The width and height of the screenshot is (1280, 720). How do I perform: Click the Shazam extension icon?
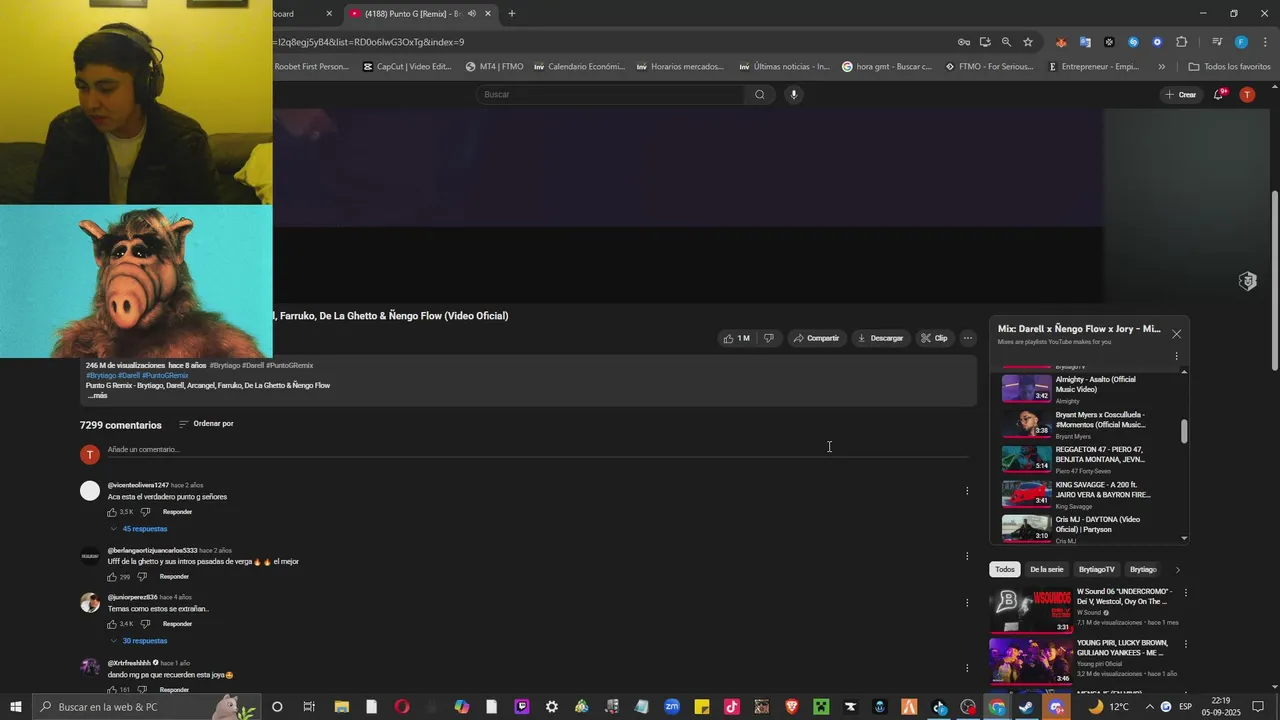[1133, 42]
